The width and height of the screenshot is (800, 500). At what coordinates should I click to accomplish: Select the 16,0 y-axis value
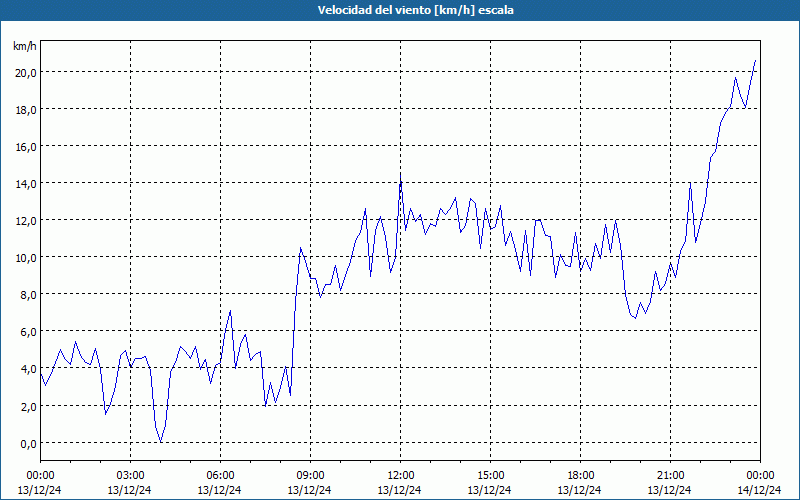(26, 147)
